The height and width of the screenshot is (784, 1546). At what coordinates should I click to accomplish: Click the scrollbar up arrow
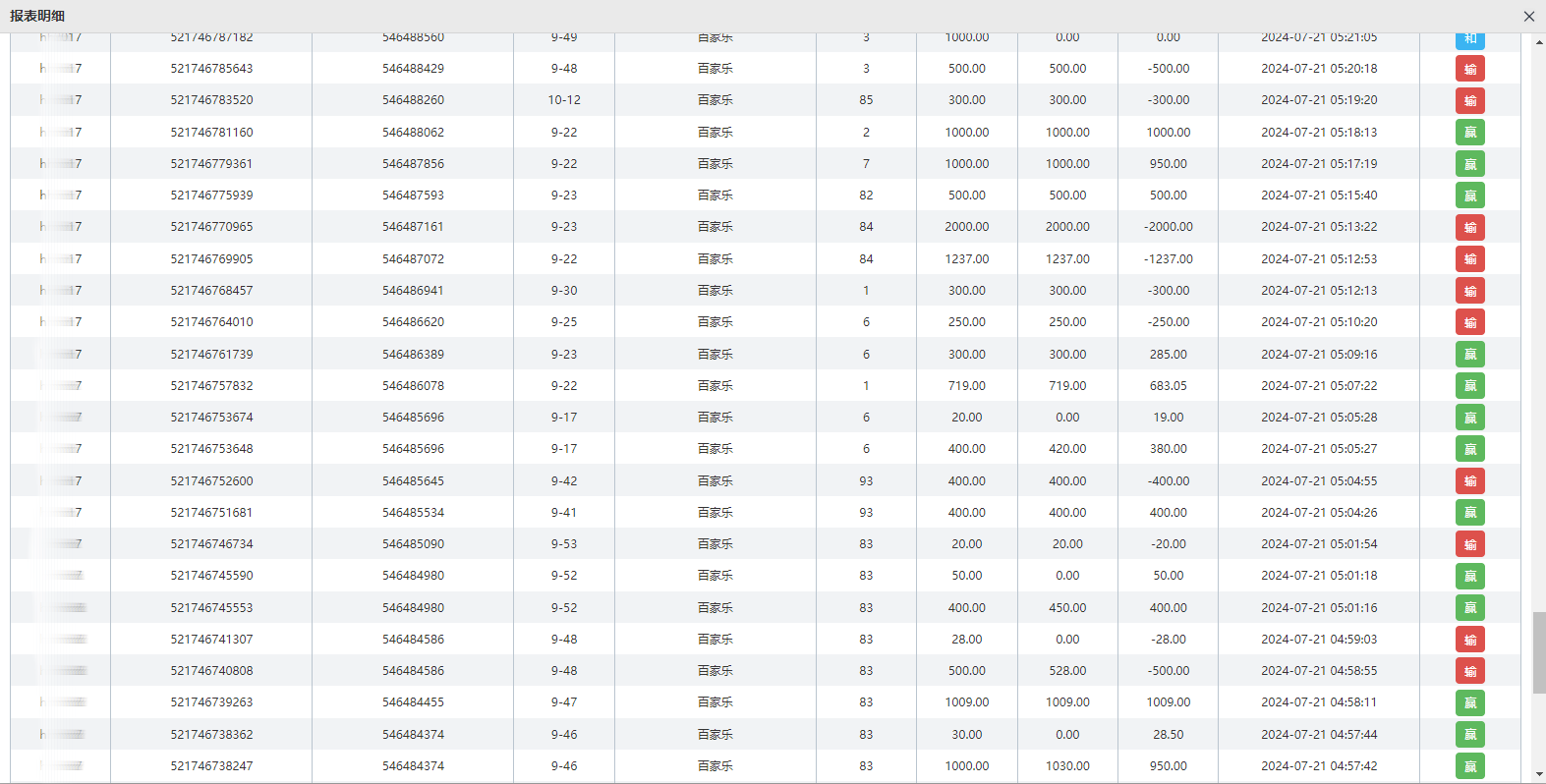[1538, 42]
